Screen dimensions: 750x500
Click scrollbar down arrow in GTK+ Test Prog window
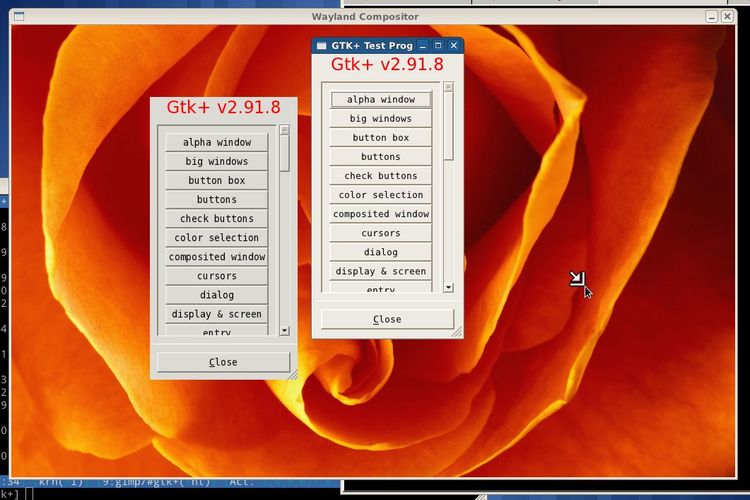coord(448,288)
